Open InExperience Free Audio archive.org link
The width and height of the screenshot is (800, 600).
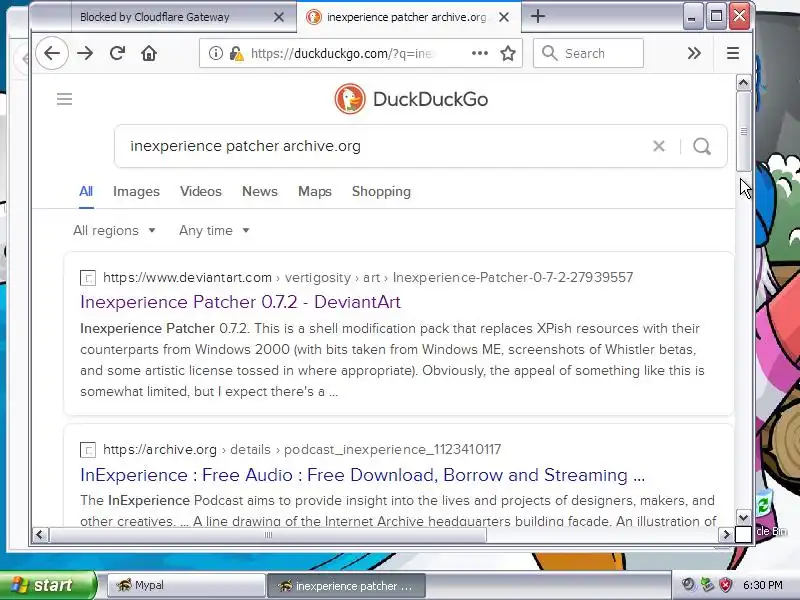coord(362,475)
